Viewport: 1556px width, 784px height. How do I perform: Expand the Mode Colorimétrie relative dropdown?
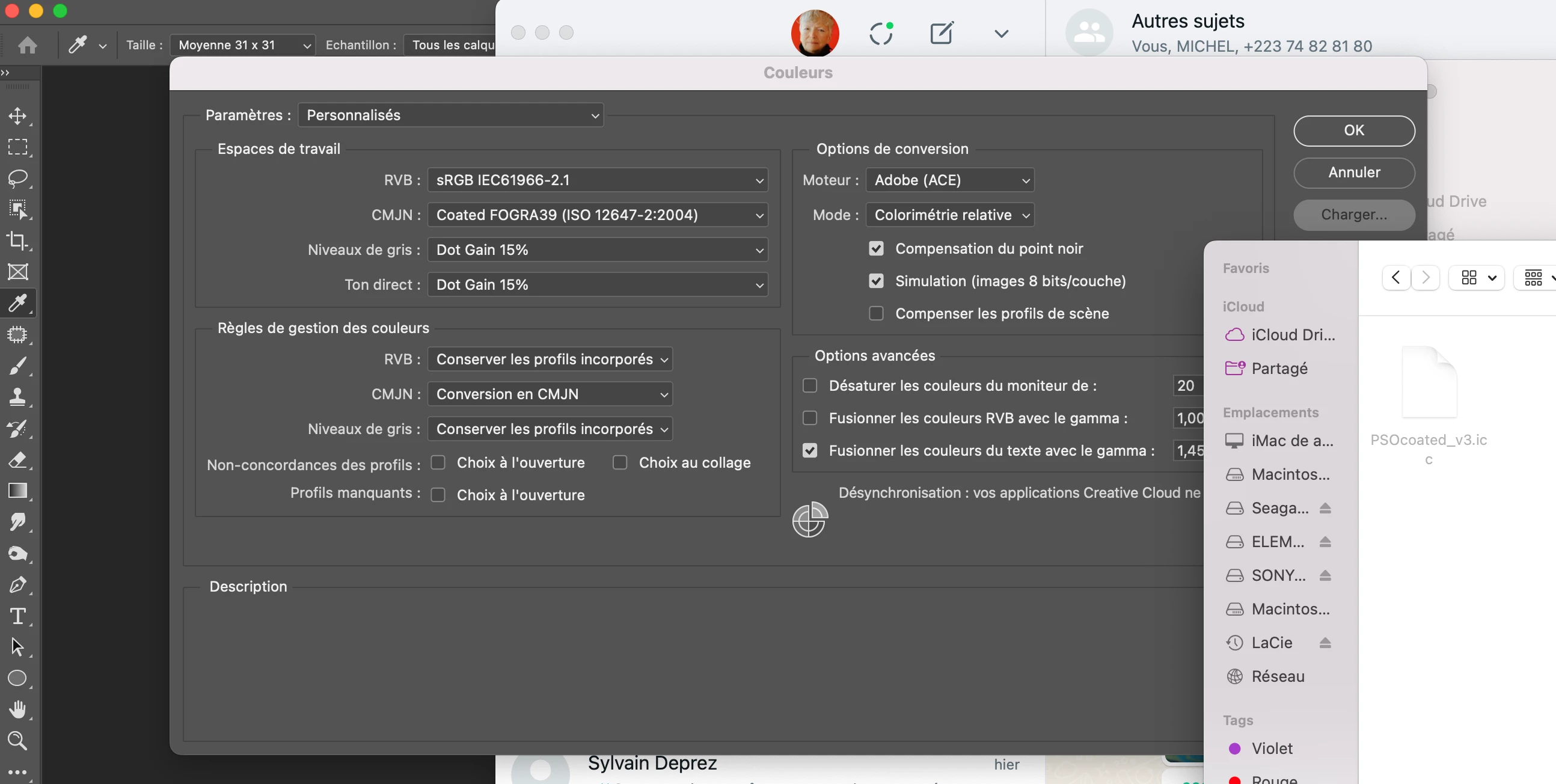click(949, 215)
